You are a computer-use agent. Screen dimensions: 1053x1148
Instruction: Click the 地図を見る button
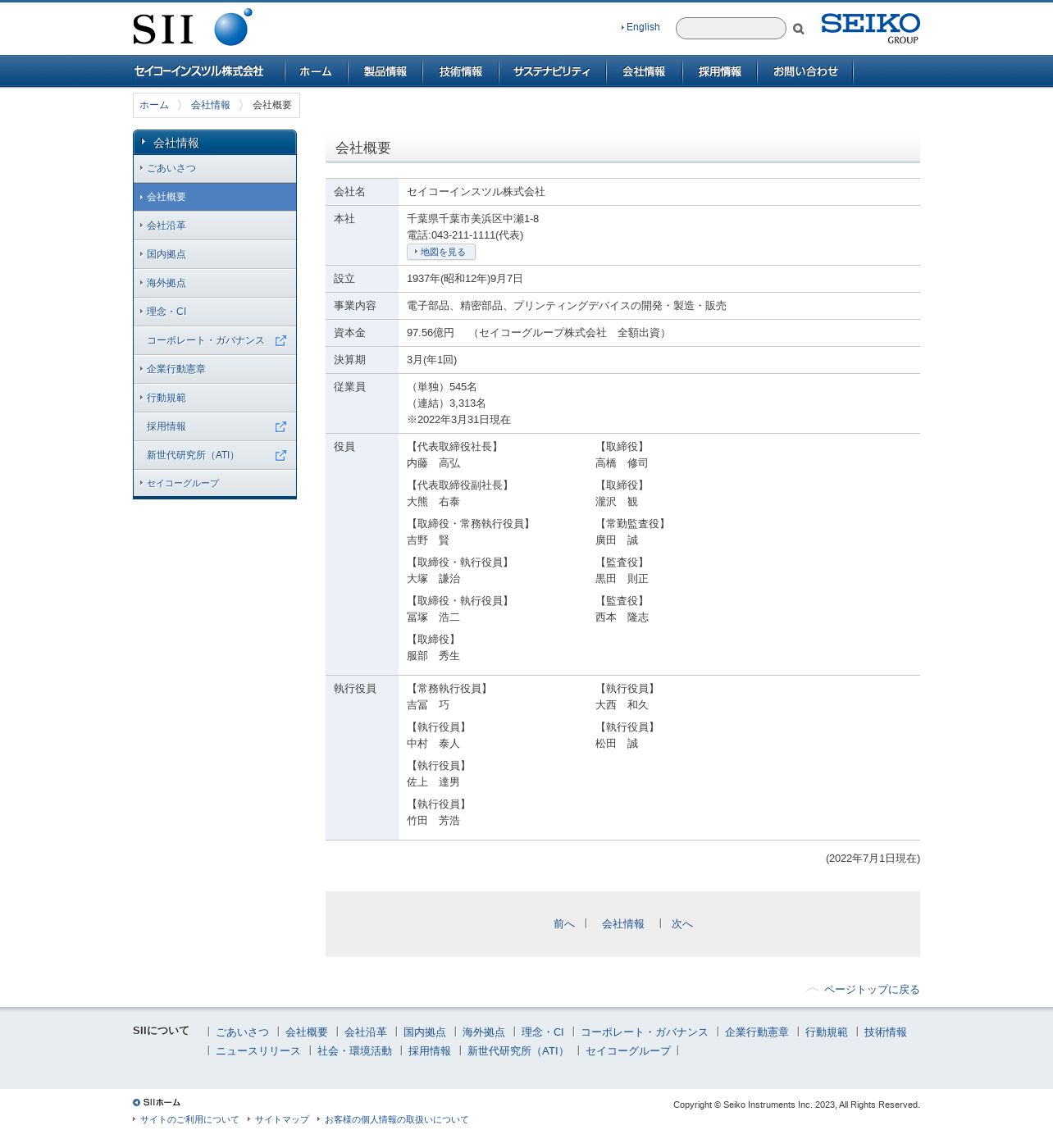coord(441,252)
